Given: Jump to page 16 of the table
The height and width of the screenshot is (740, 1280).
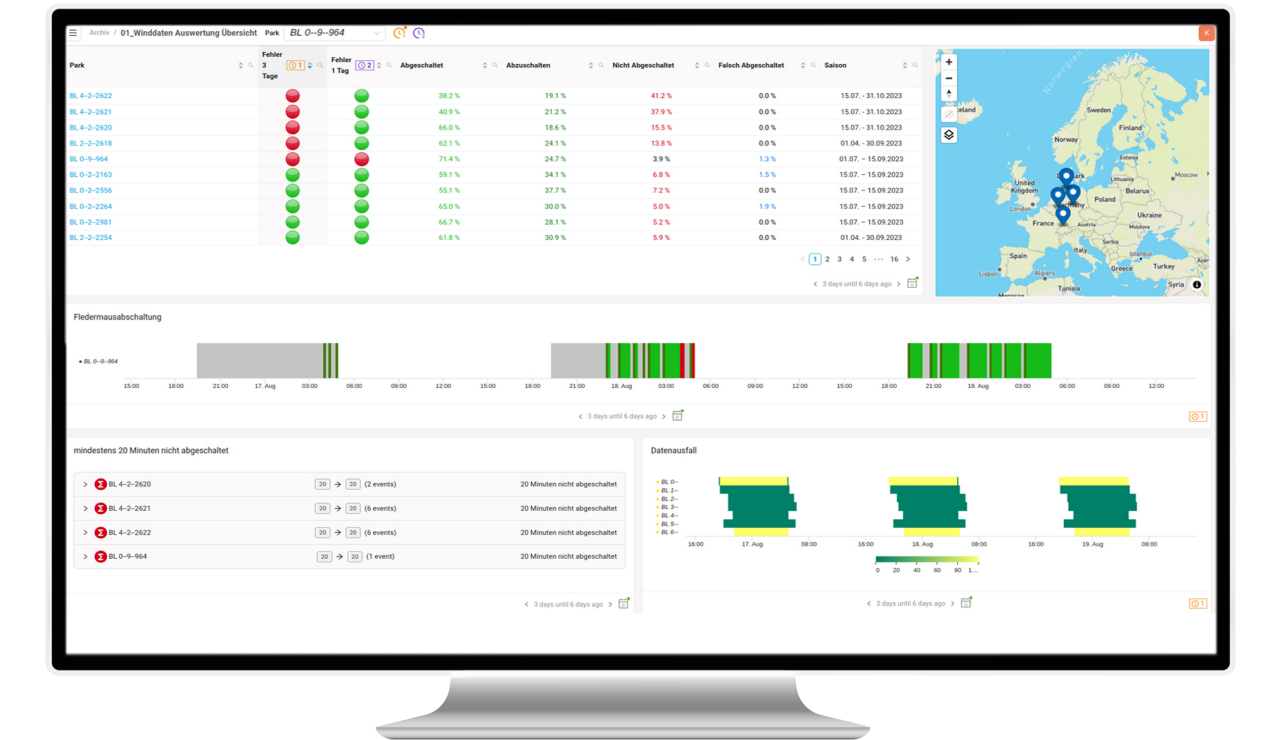Looking at the screenshot, I should pos(894,259).
